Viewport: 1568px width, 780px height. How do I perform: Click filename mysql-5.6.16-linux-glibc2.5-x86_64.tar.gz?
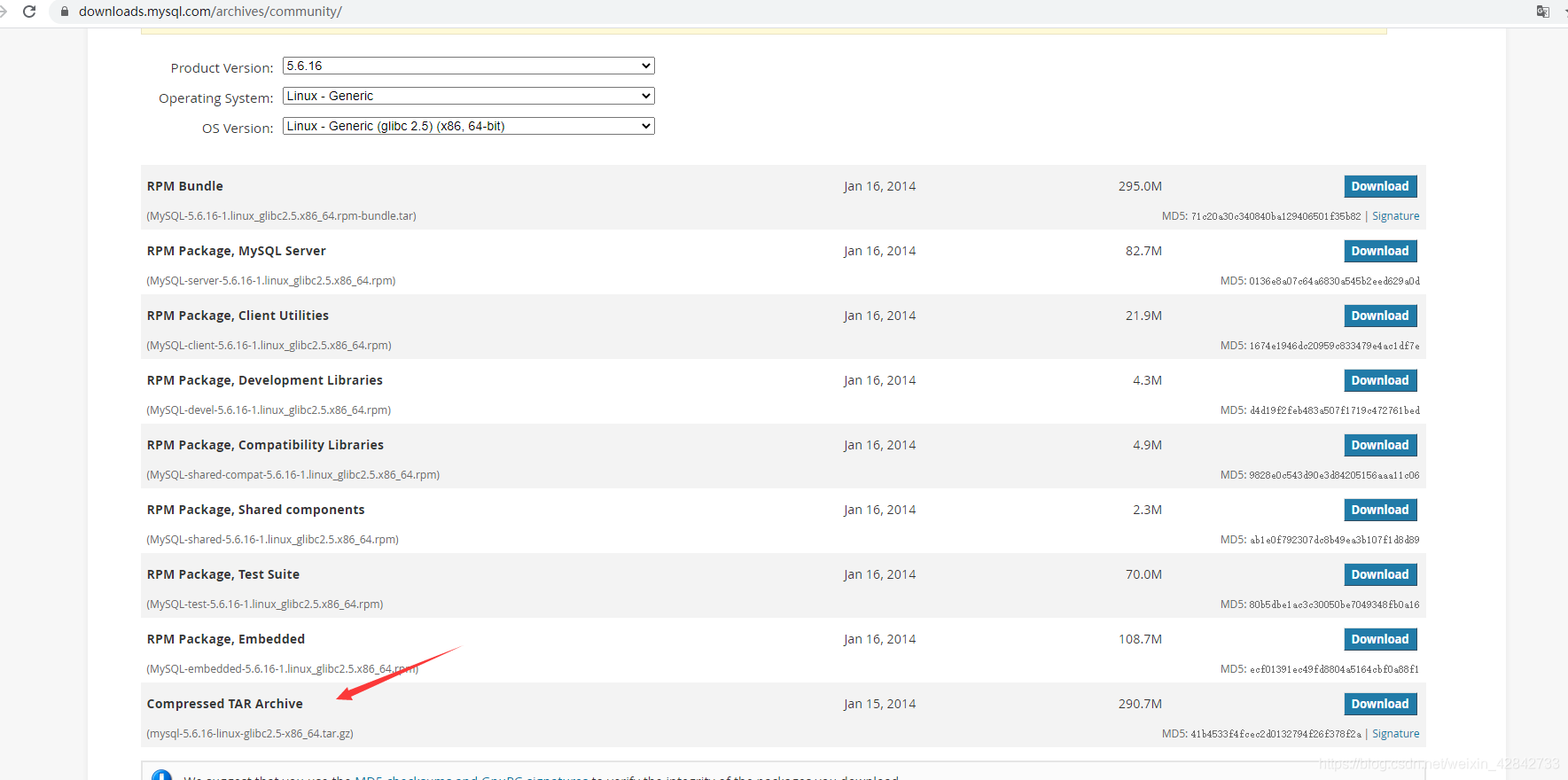pos(250,734)
